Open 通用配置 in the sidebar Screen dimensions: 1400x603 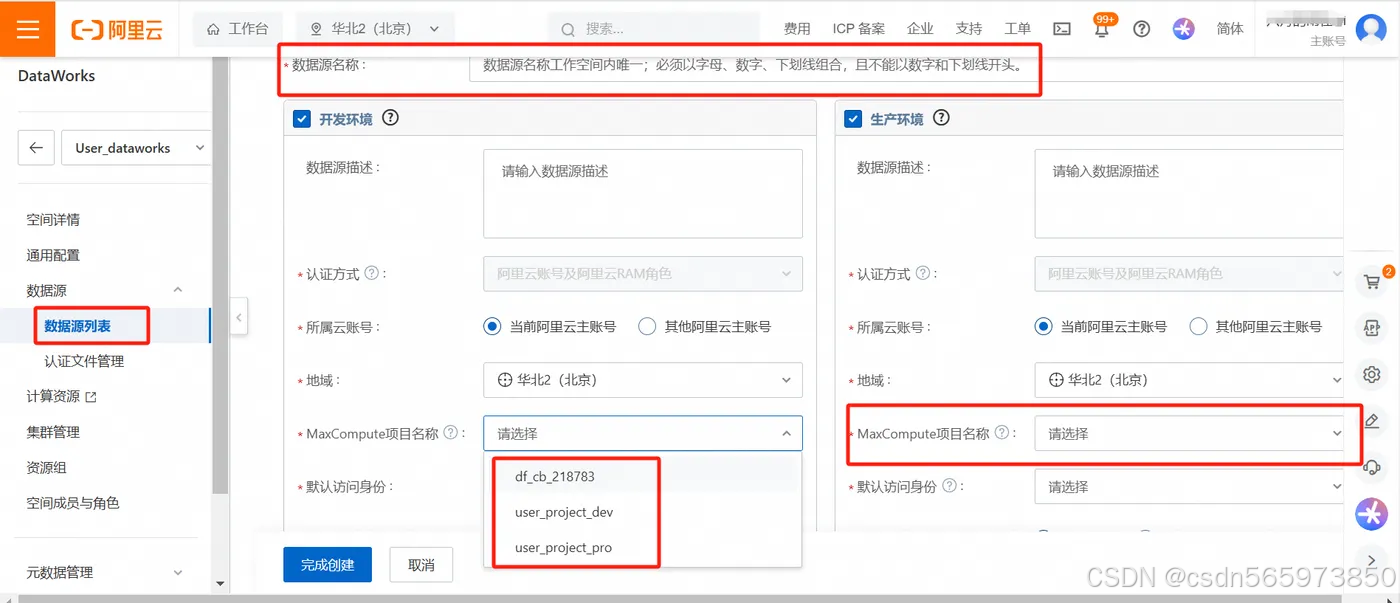pyautogui.click(x=53, y=255)
